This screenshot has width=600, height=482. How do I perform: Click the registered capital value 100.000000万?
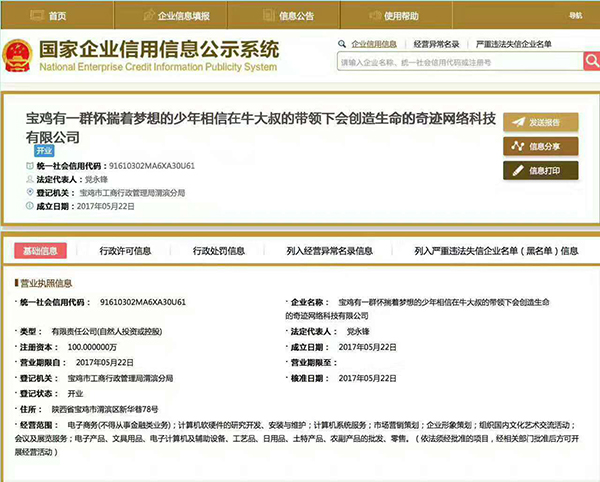click(92, 347)
